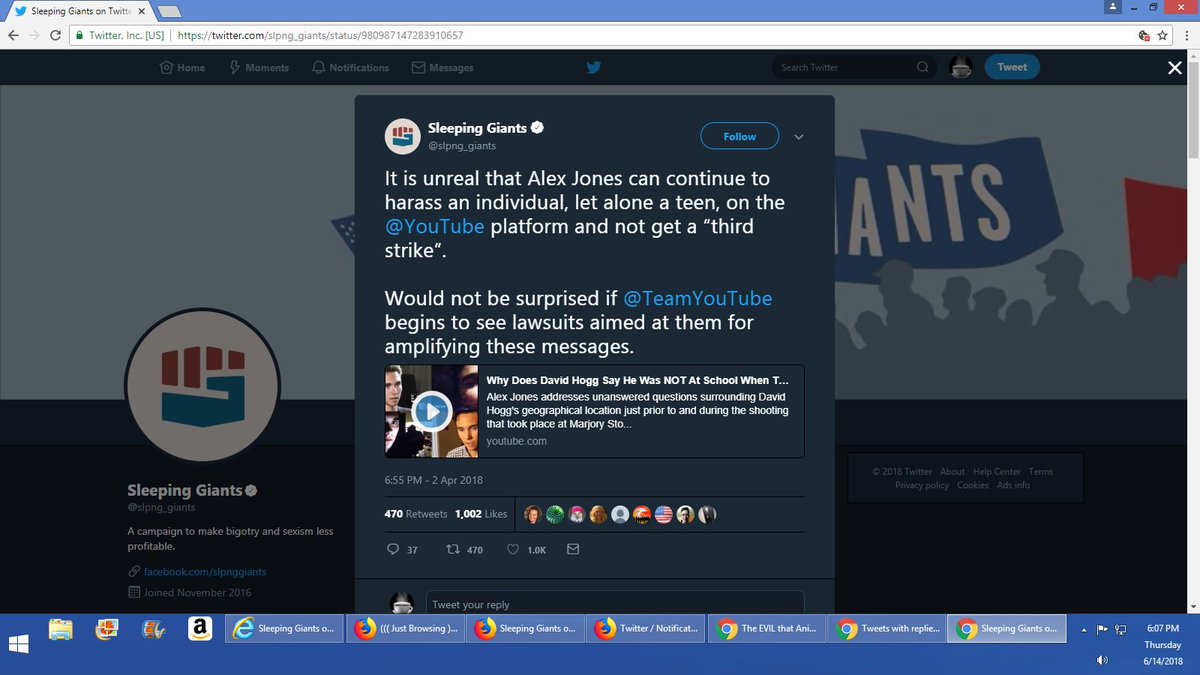Click the search magnifier icon in Twitter's search box
This screenshot has width=1200, height=675.
[x=922, y=67]
